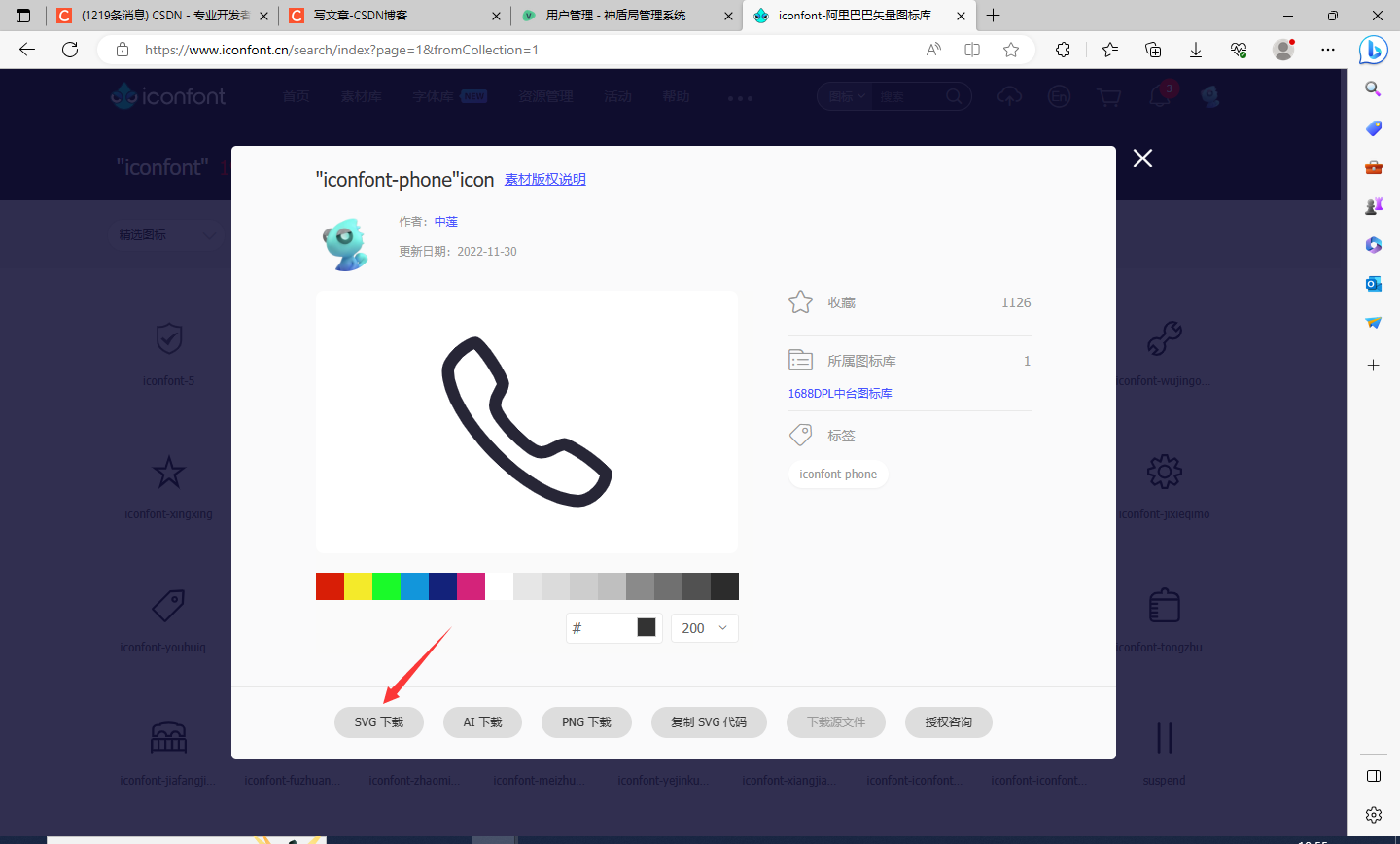The width and height of the screenshot is (1400, 844).
Task: Open Bing Copilot sidebar button
Action: tap(1373, 50)
